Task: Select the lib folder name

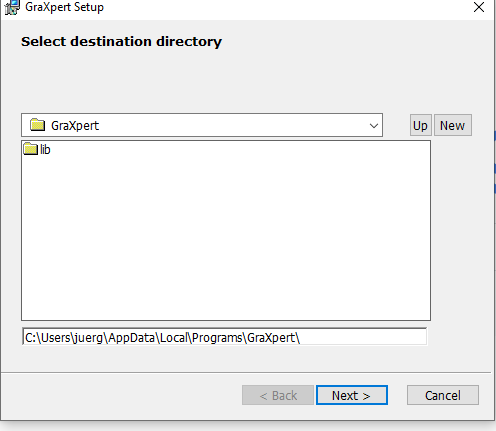Action: tap(45, 150)
